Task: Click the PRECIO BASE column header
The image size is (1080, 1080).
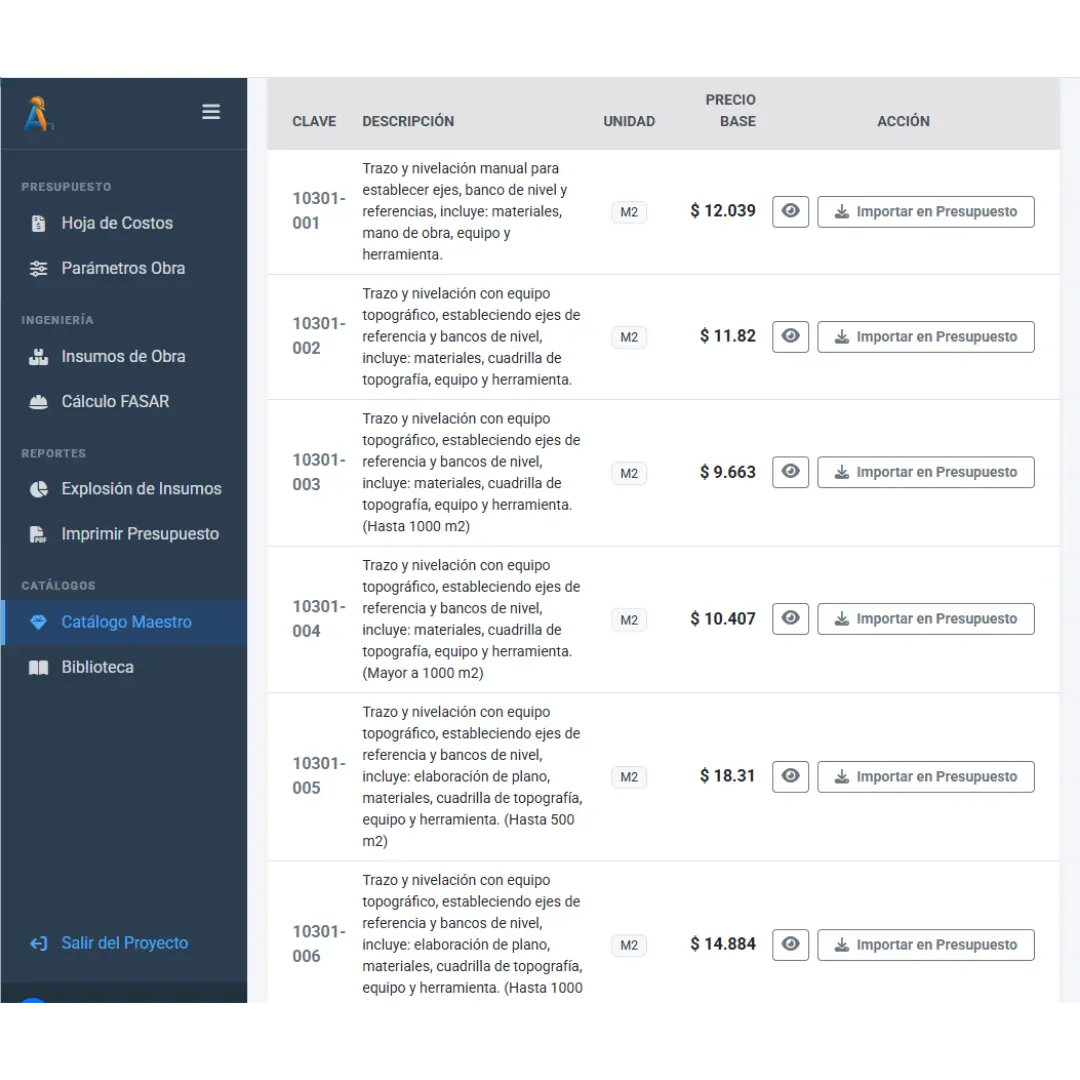Action: pos(730,110)
